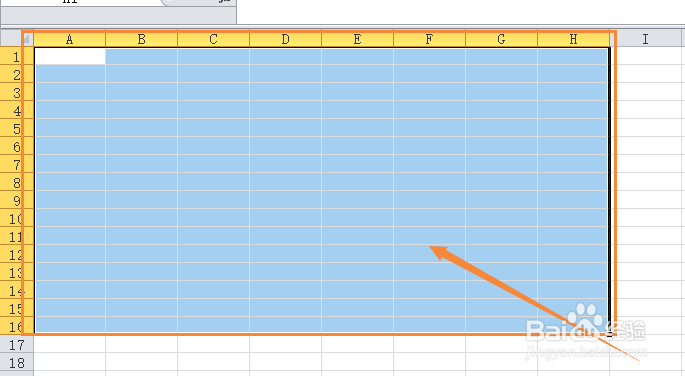This screenshot has height=376, width=685.
Task: Select row 7 header
Action: point(17,165)
